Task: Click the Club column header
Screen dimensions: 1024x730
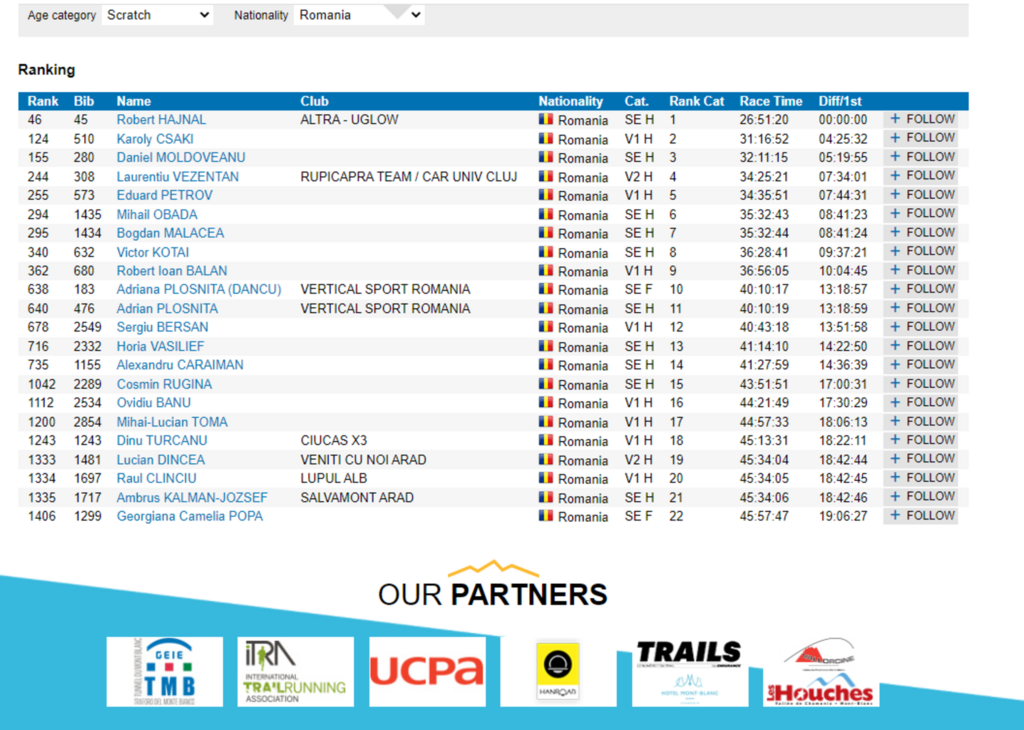Action: [314, 101]
